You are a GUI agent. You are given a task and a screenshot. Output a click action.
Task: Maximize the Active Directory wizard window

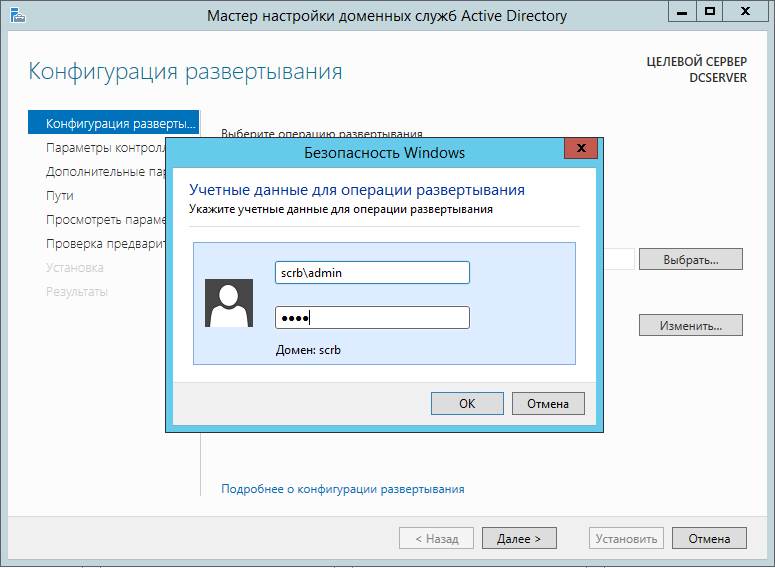710,12
